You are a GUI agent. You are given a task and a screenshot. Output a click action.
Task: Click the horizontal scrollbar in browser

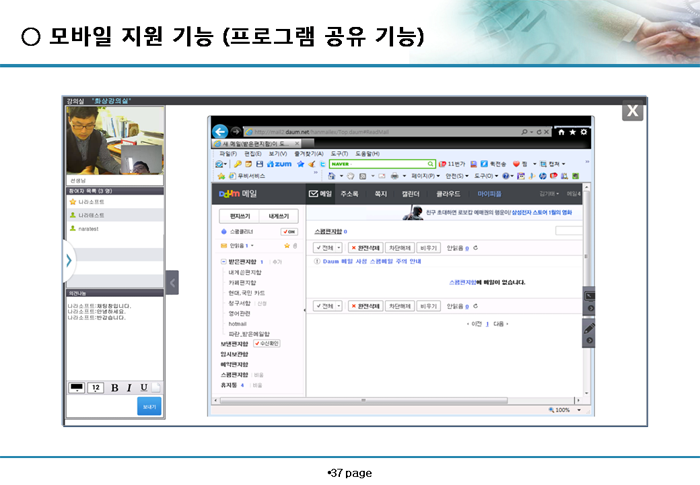363,400
